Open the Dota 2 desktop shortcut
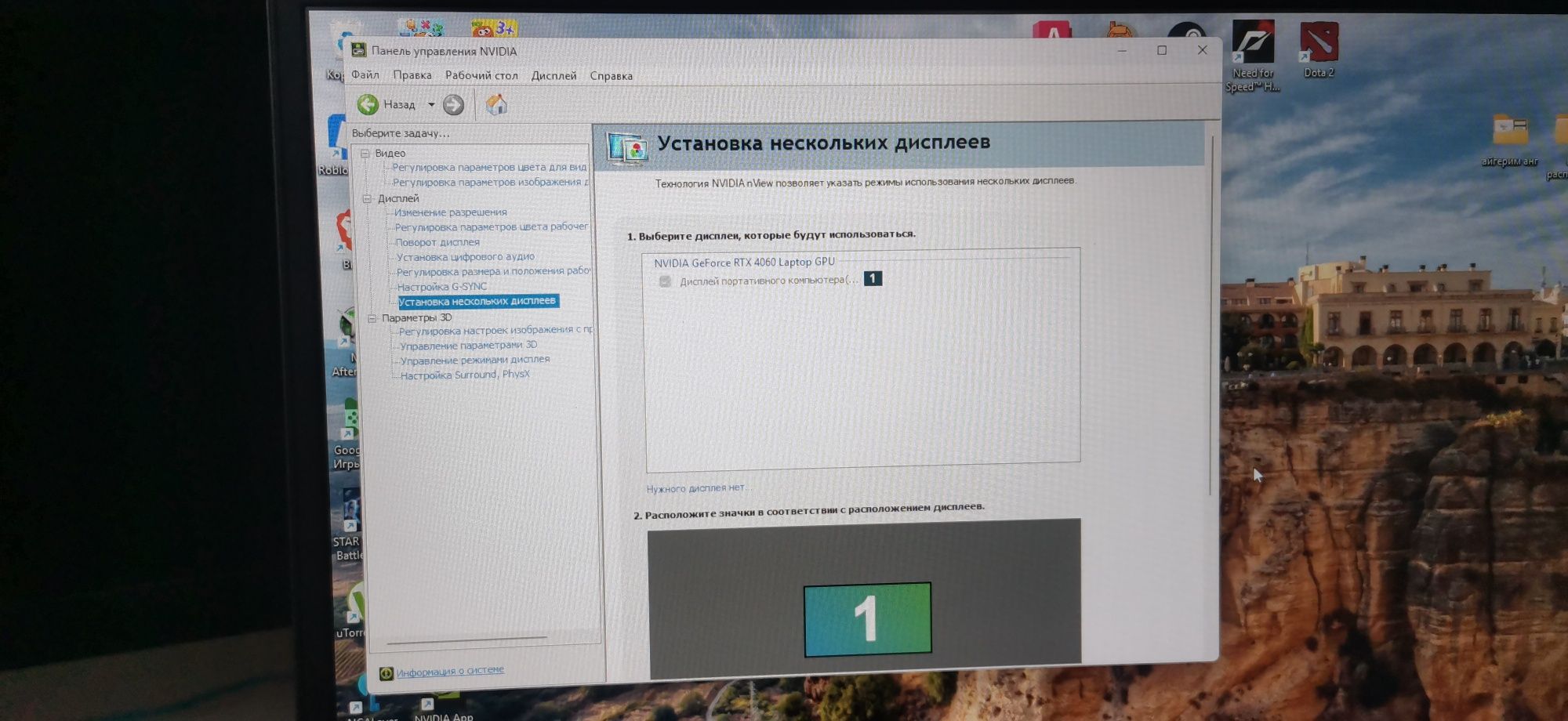 point(1319,50)
